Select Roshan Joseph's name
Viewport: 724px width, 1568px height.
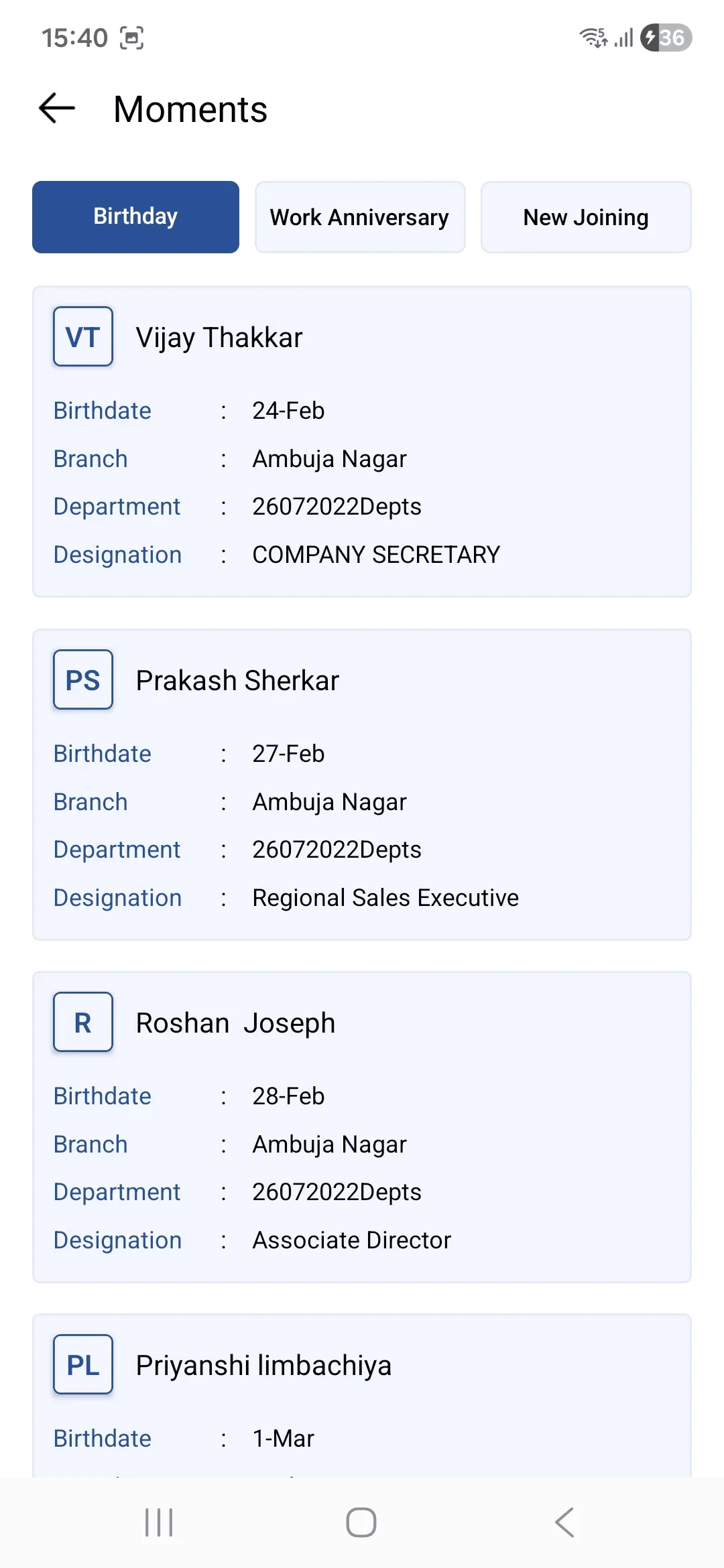235,1023
